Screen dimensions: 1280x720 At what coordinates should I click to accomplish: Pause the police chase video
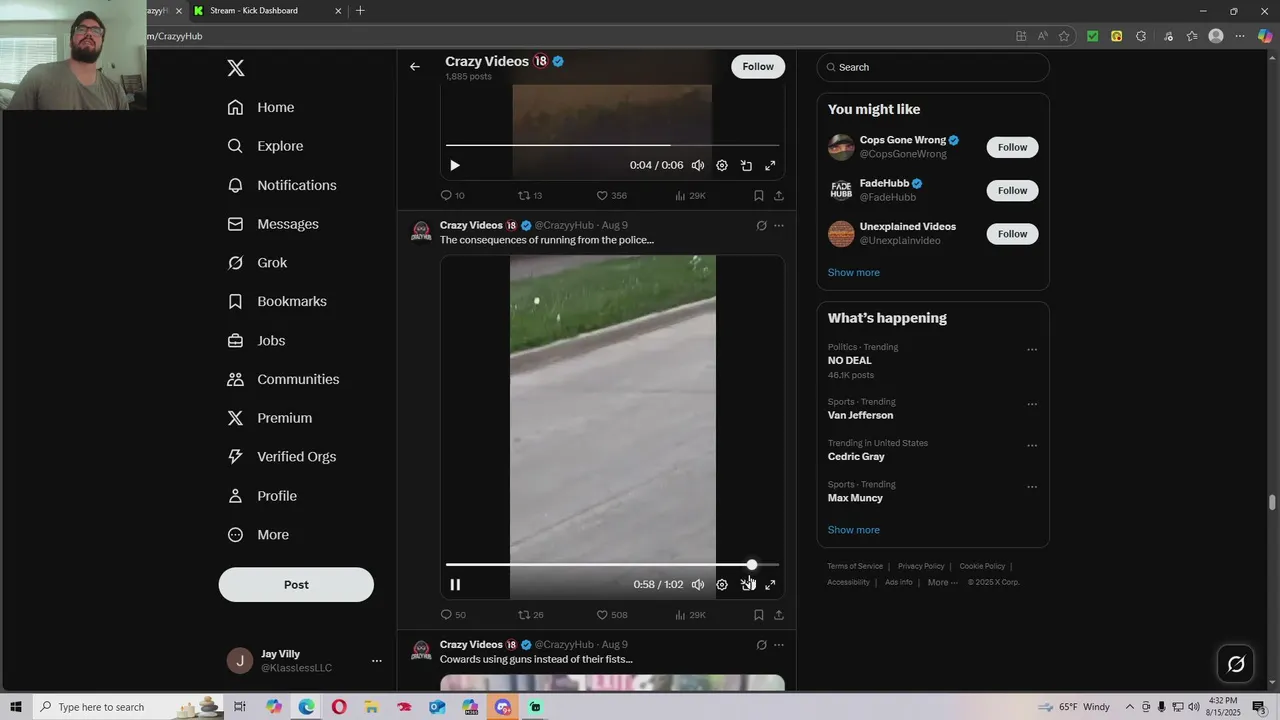point(455,585)
